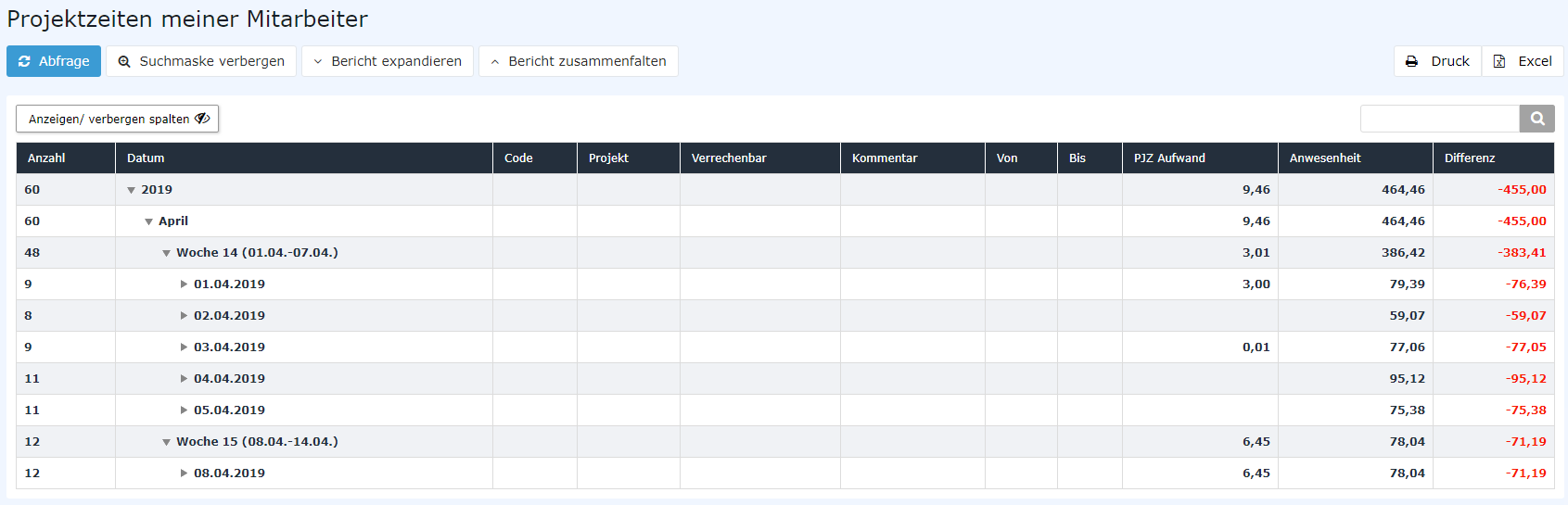Click Differenz value -383,41
The height and width of the screenshot is (505, 1568).
coord(1522,253)
